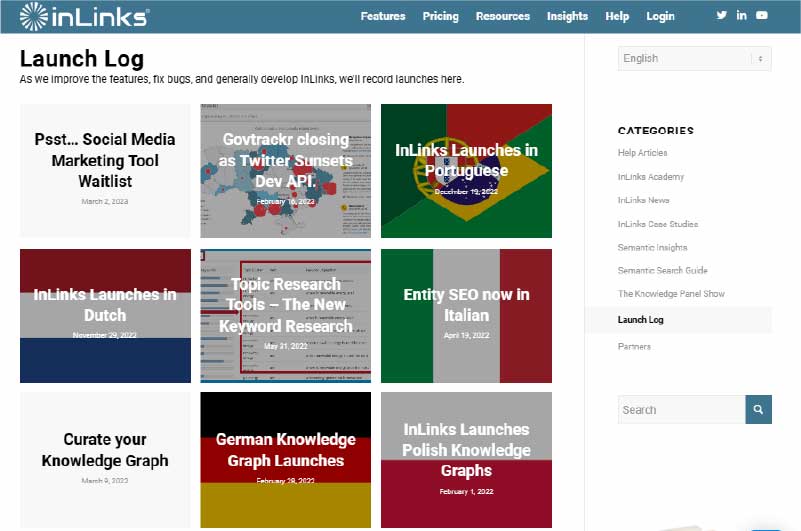Go to the Login page
Image resolution: width=801 pixels, height=531 pixels.
click(x=660, y=16)
